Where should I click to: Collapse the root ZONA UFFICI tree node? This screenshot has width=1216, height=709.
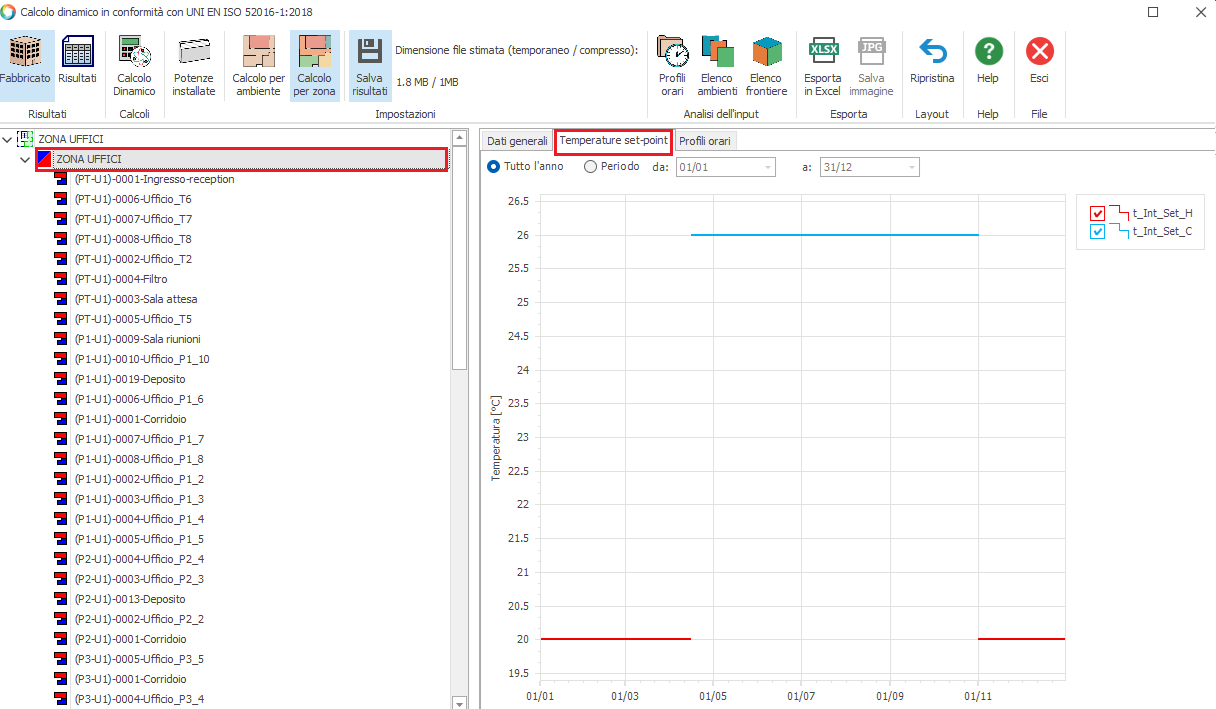coord(8,139)
